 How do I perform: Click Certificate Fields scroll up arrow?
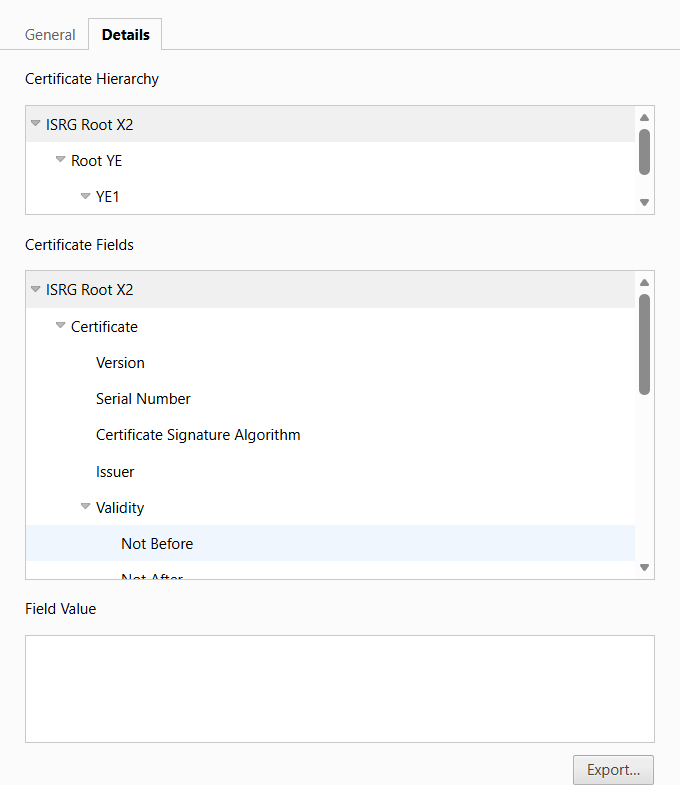(x=644, y=283)
